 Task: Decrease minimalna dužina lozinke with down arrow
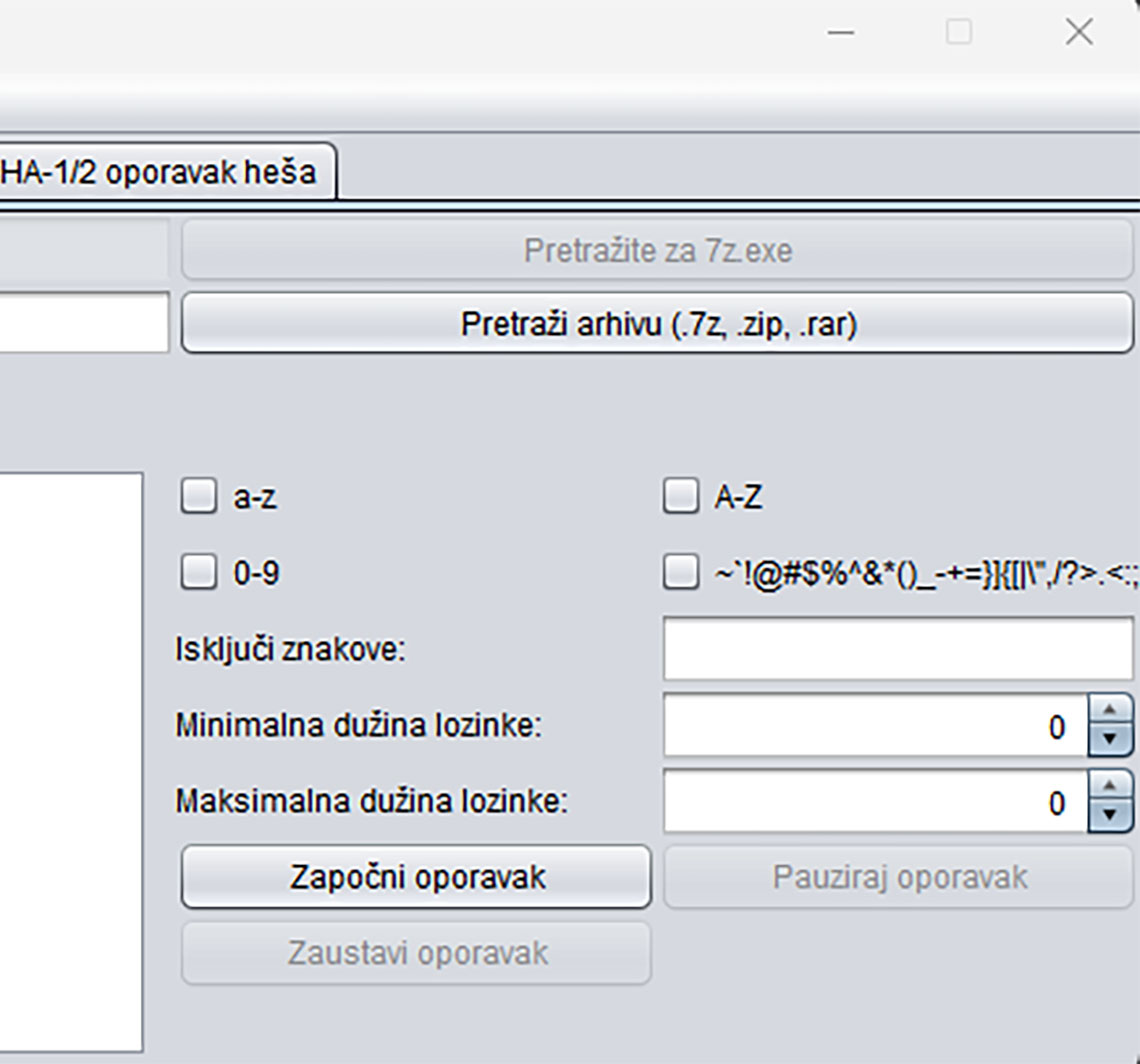[x=1108, y=740]
